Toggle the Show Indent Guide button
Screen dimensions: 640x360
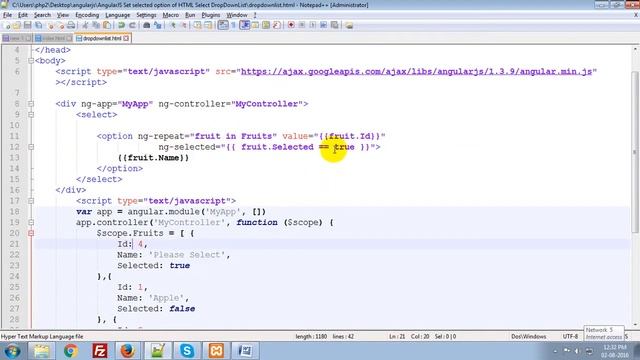pos(245,25)
